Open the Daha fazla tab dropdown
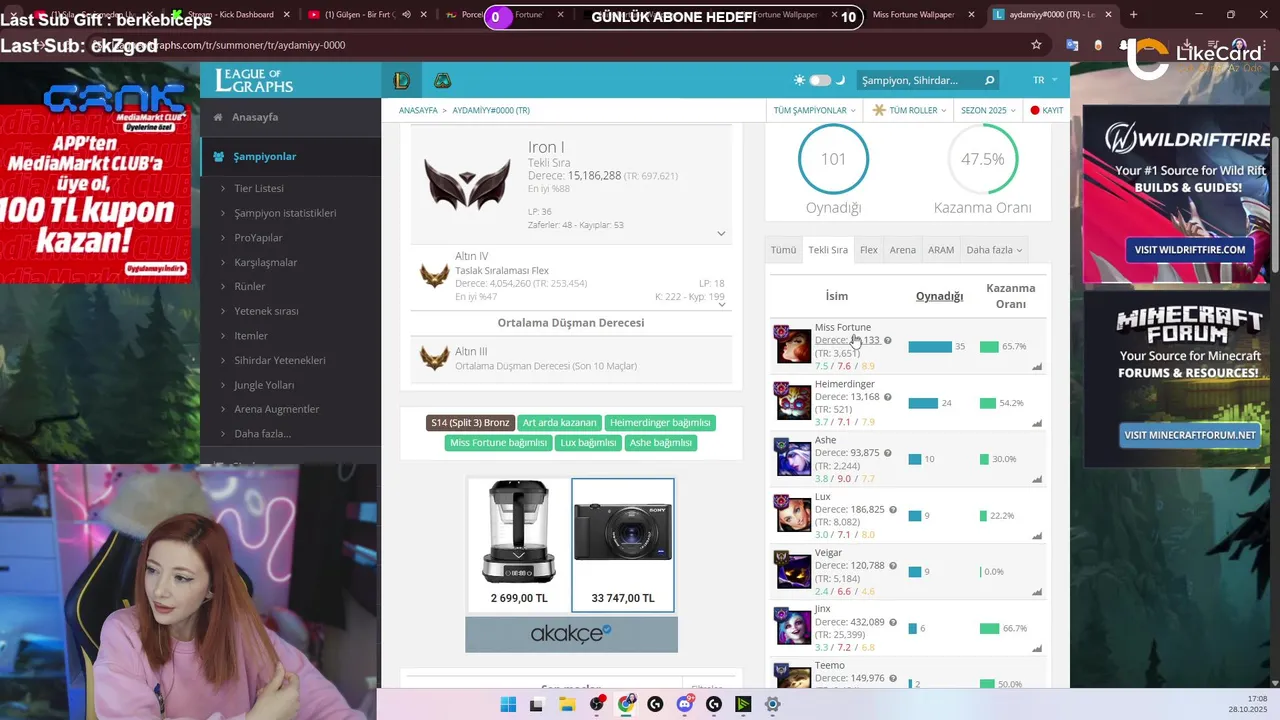The width and height of the screenshot is (1280, 720). point(994,250)
